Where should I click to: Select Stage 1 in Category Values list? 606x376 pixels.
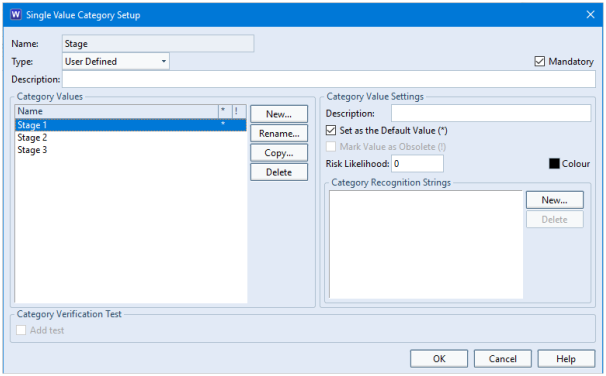131,125
